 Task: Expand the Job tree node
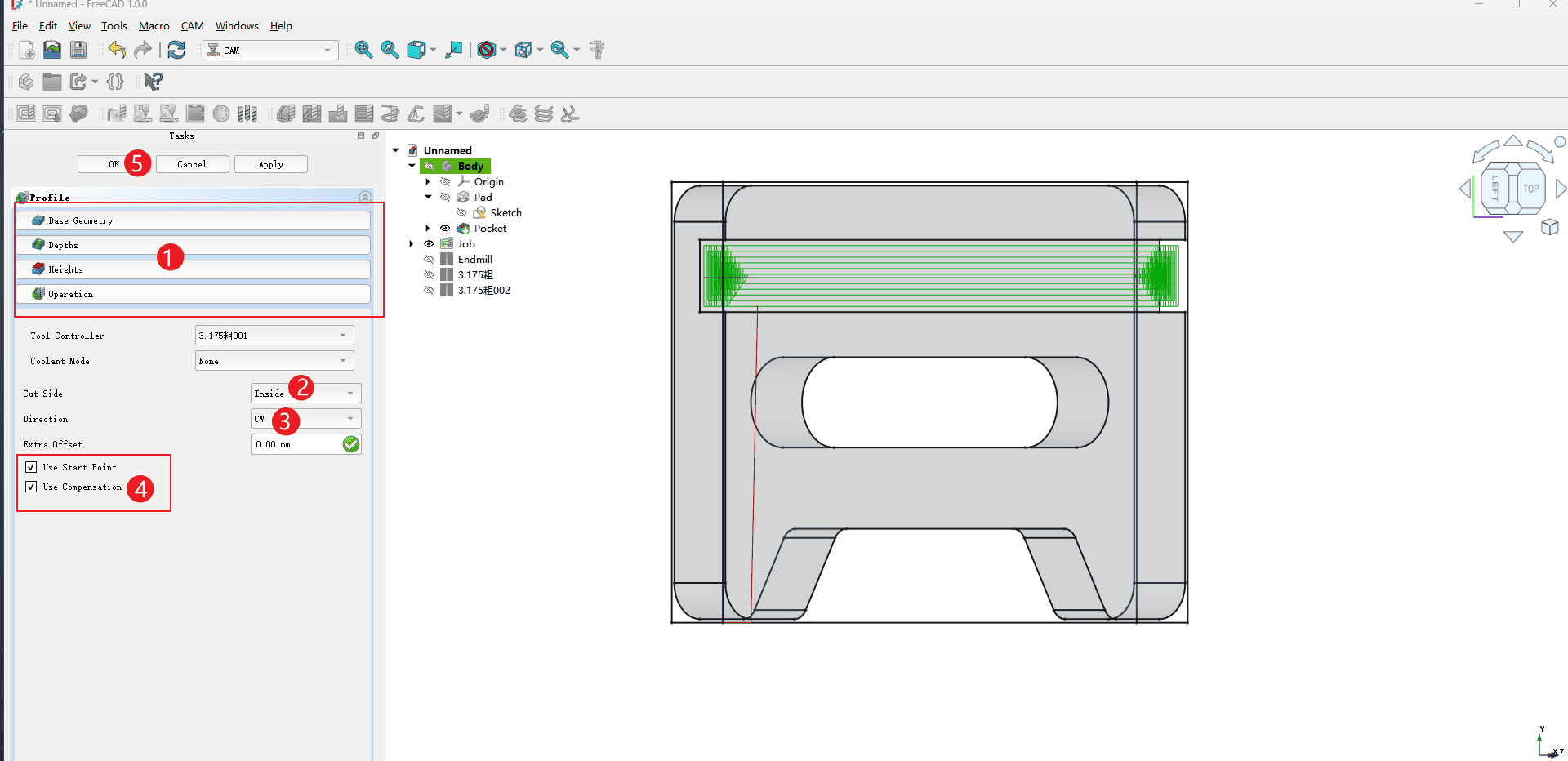click(x=412, y=244)
